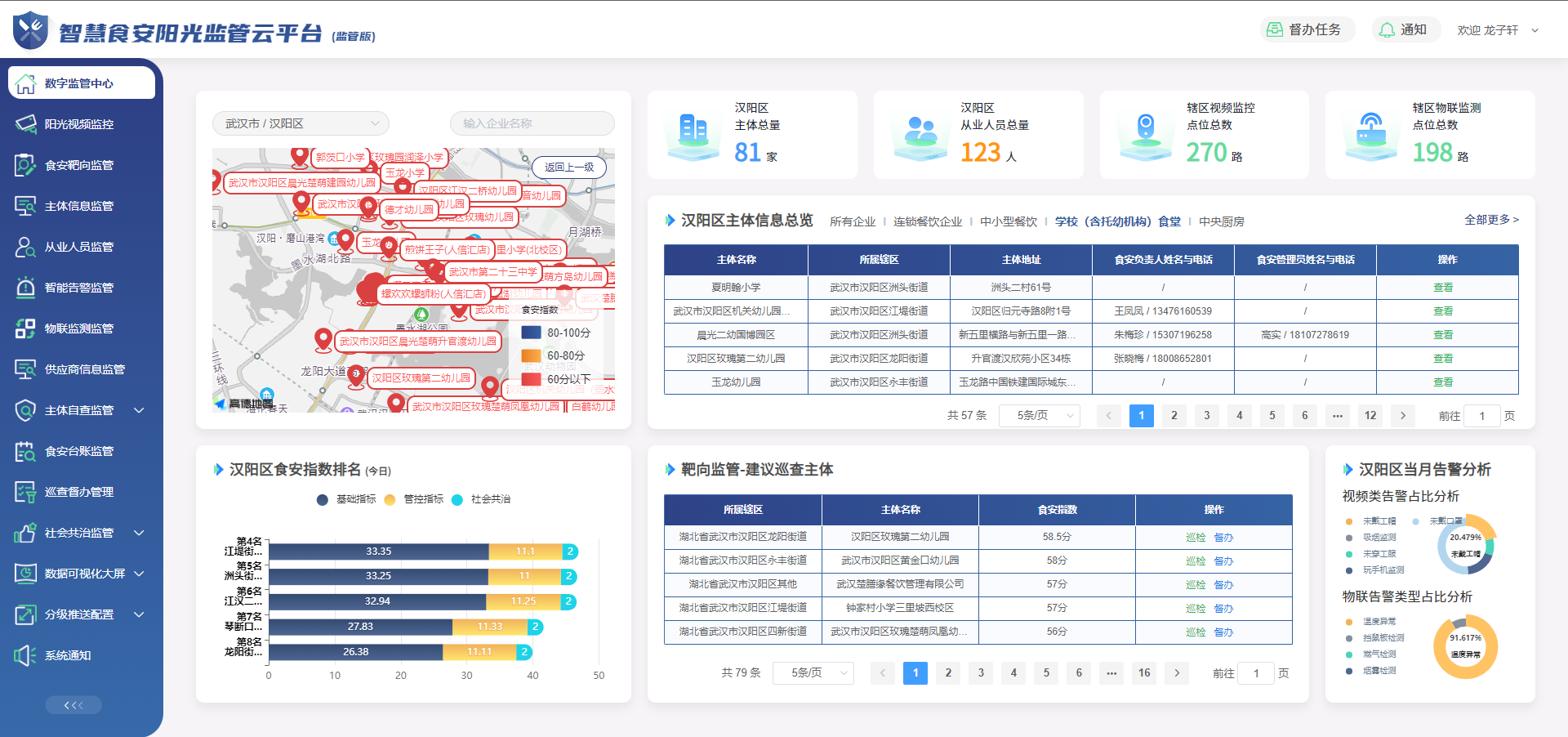Open the 5条/页 selector under 主体信息总览 table
This screenshot has height=737, width=1568.
1039,416
